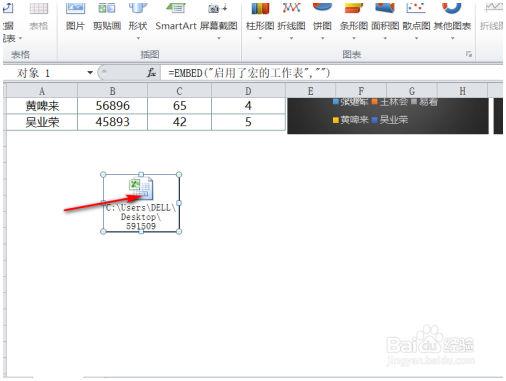506x381 pixels.
Task: Insert a SmartArt graphic
Action: coord(176,17)
